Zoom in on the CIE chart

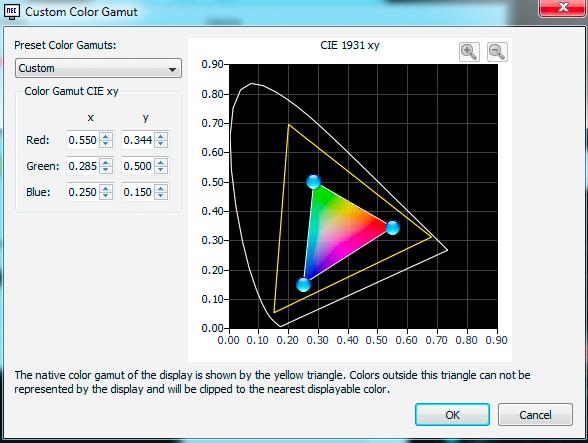click(469, 52)
